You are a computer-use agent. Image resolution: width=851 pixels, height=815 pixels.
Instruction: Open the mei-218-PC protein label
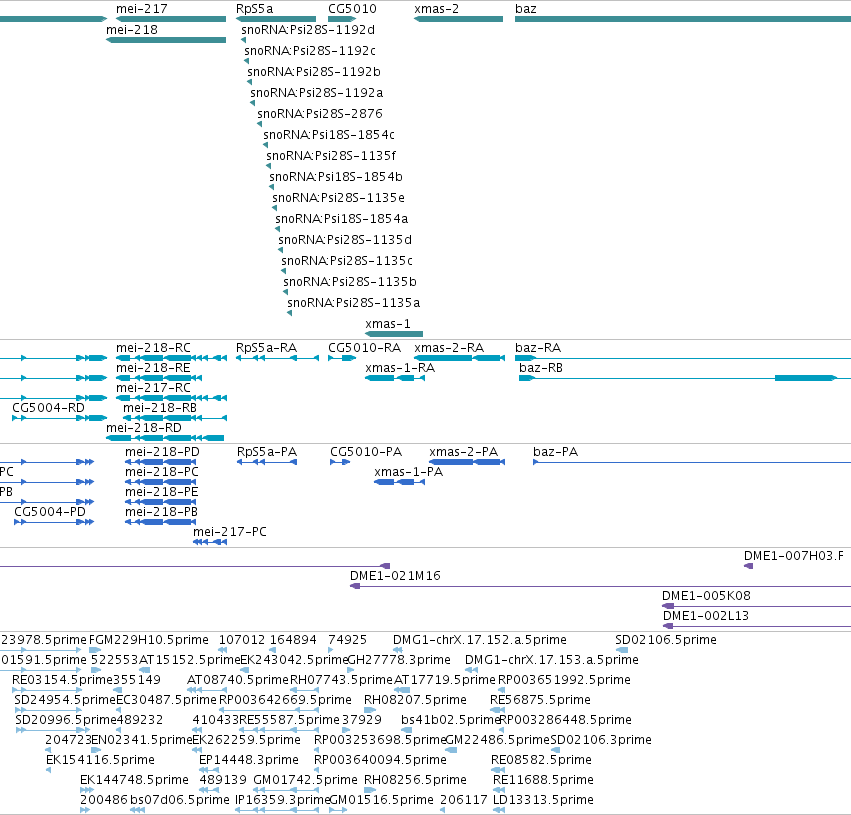coord(162,472)
